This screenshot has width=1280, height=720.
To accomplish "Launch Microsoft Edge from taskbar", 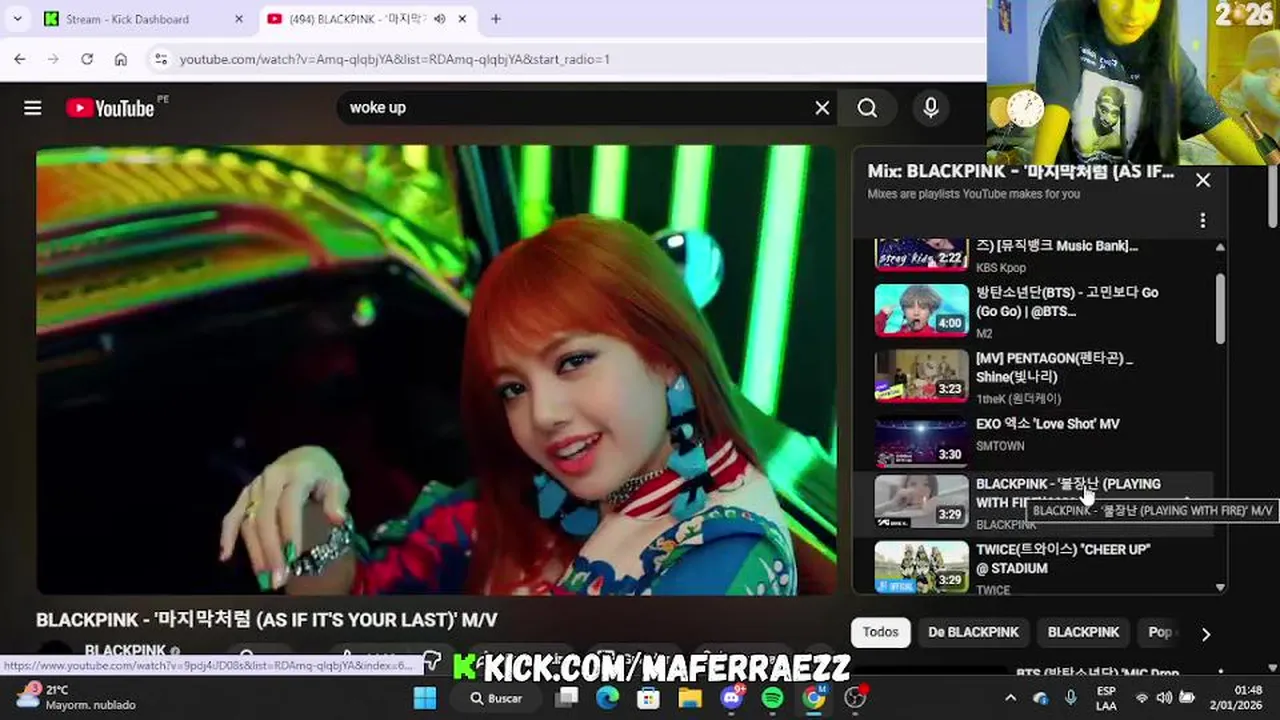I will click(608, 698).
